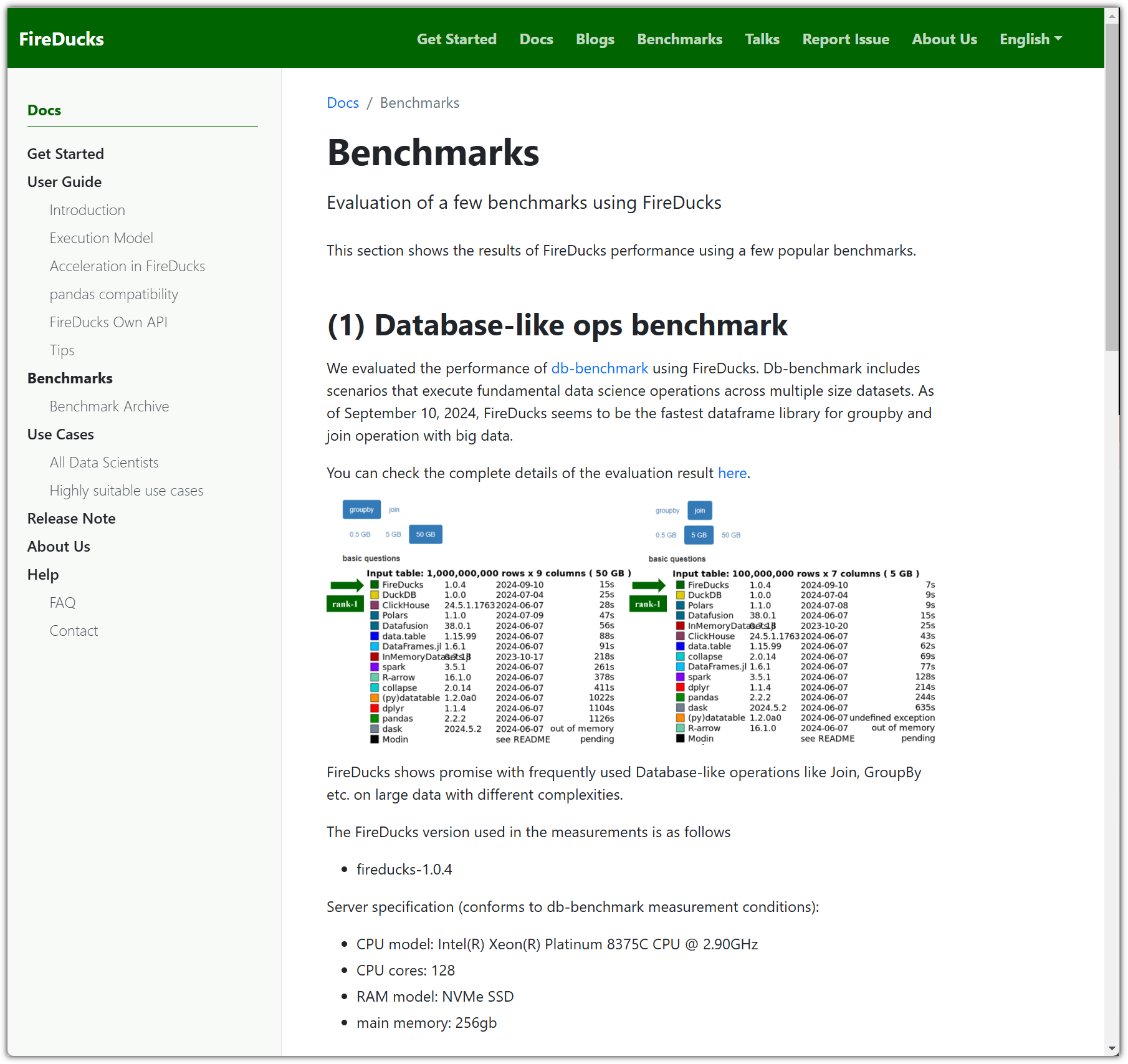Open Contact in sidebar
This screenshot has width=1128, height=1064.
pyautogui.click(x=74, y=631)
